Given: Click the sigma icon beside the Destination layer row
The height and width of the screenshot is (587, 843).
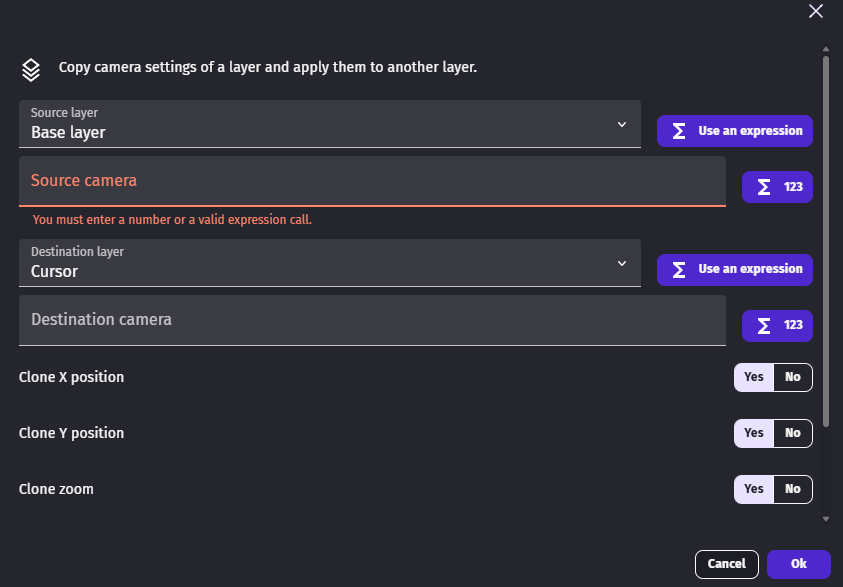Looking at the screenshot, I should (679, 269).
